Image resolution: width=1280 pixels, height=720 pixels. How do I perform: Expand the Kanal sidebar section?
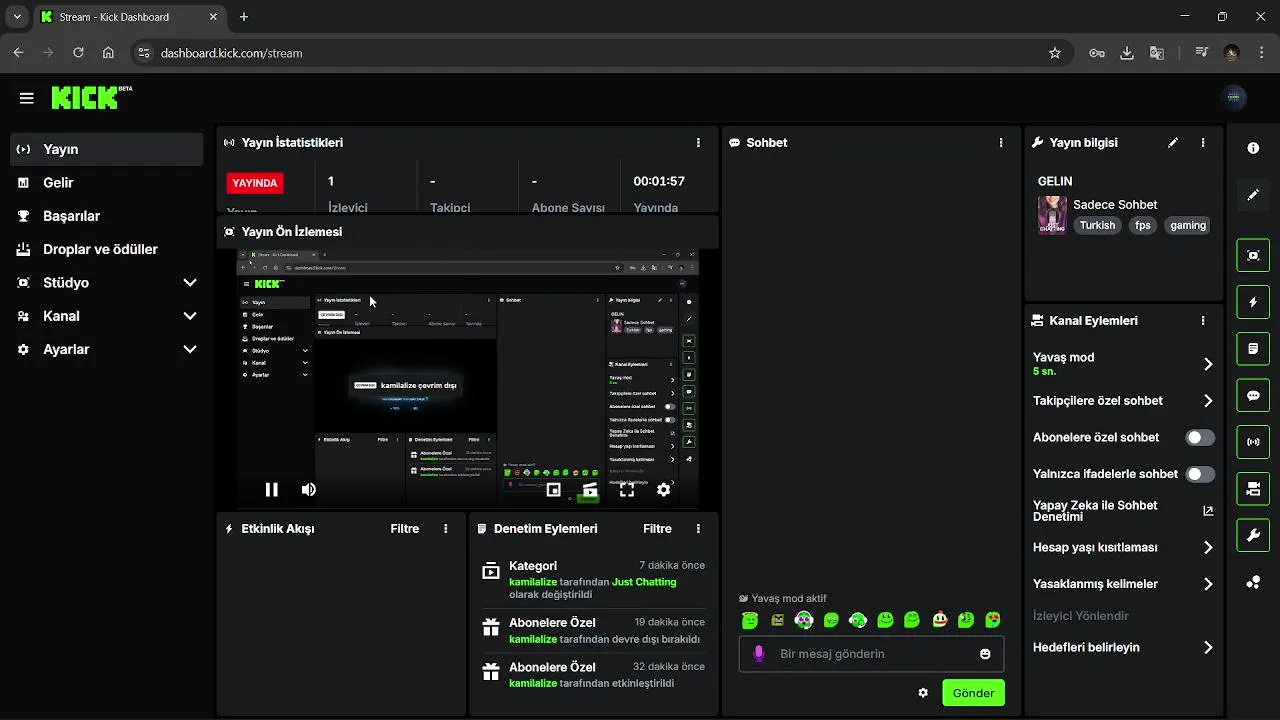pyautogui.click(x=190, y=316)
